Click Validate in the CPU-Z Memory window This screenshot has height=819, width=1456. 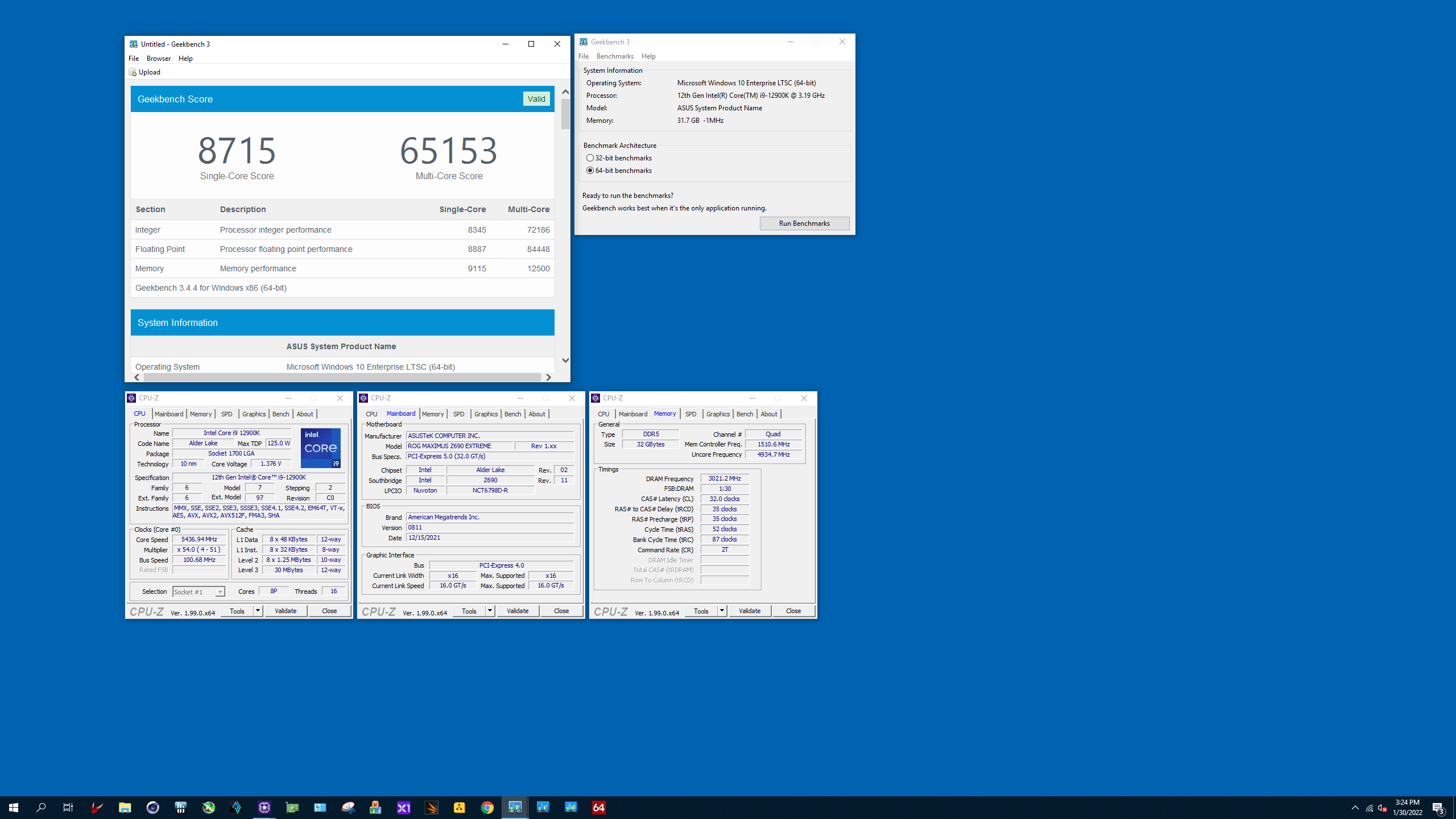click(x=750, y=611)
